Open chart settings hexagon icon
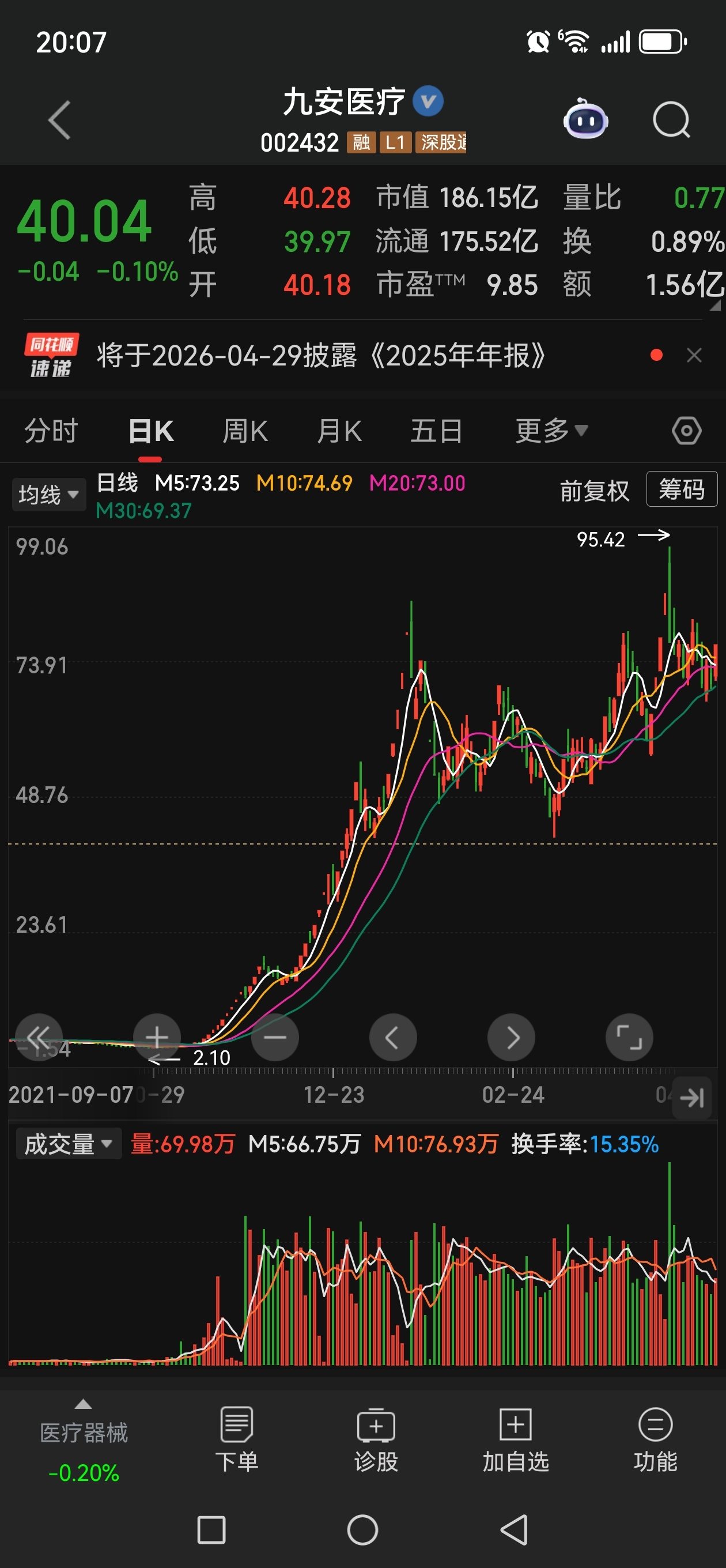The width and height of the screenshot is (726, 1568). pyautogui.click(x=686, y=431)
